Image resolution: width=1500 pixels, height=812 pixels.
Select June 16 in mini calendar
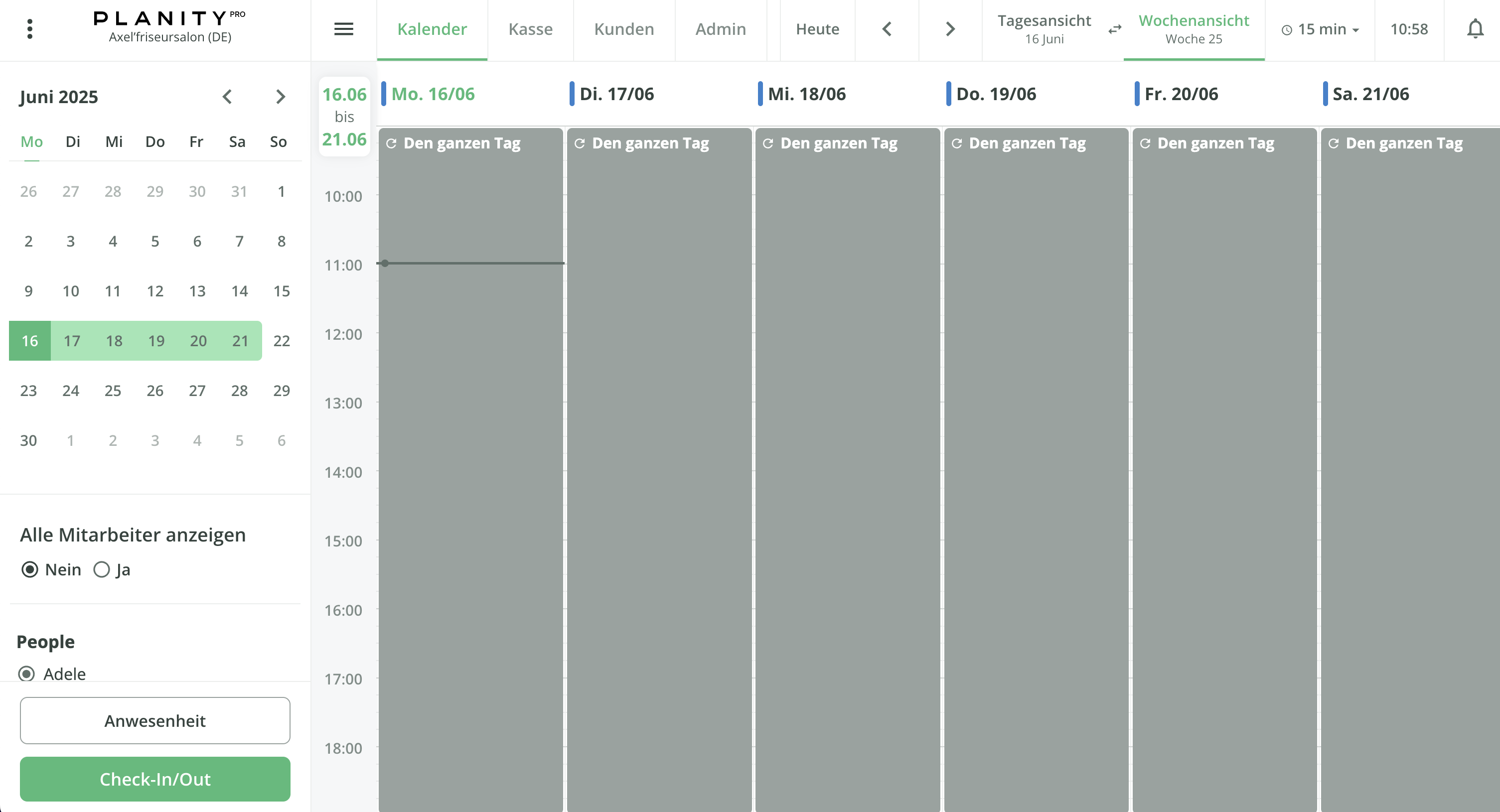click(x=30, y=341)
